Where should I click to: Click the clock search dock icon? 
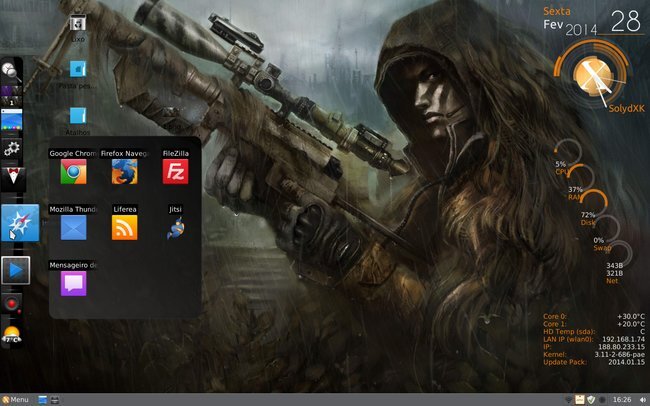click(x=11, y=71)
